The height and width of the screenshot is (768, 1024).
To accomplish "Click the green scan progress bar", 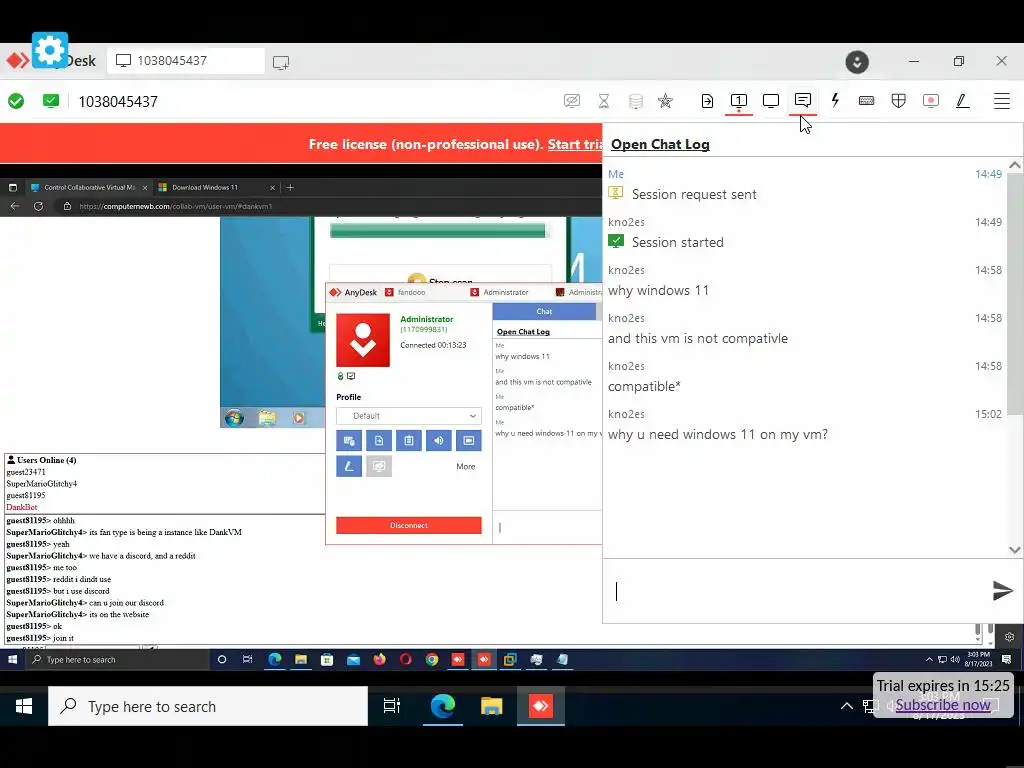I will pyautogui.click(x=438, y=231).
